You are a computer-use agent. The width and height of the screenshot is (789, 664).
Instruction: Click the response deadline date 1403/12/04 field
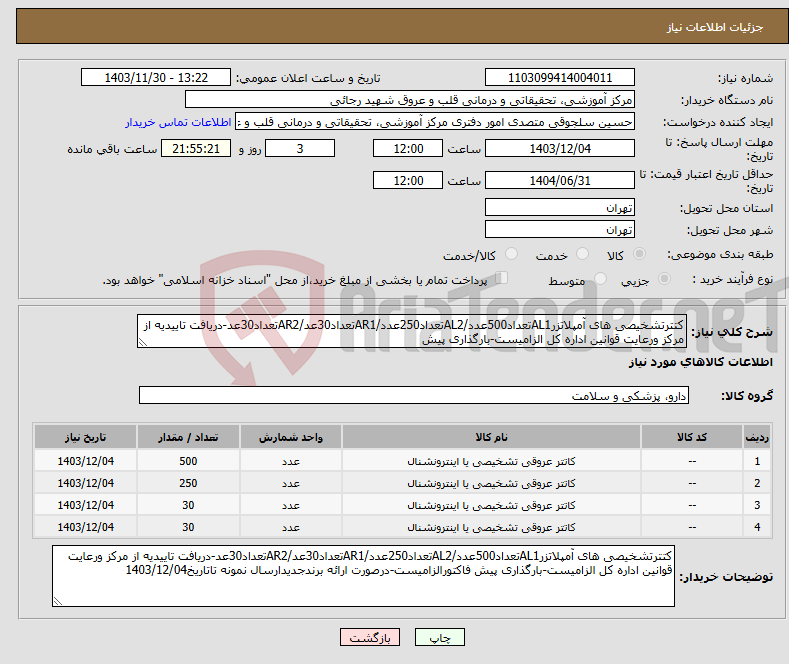point(560,148)
